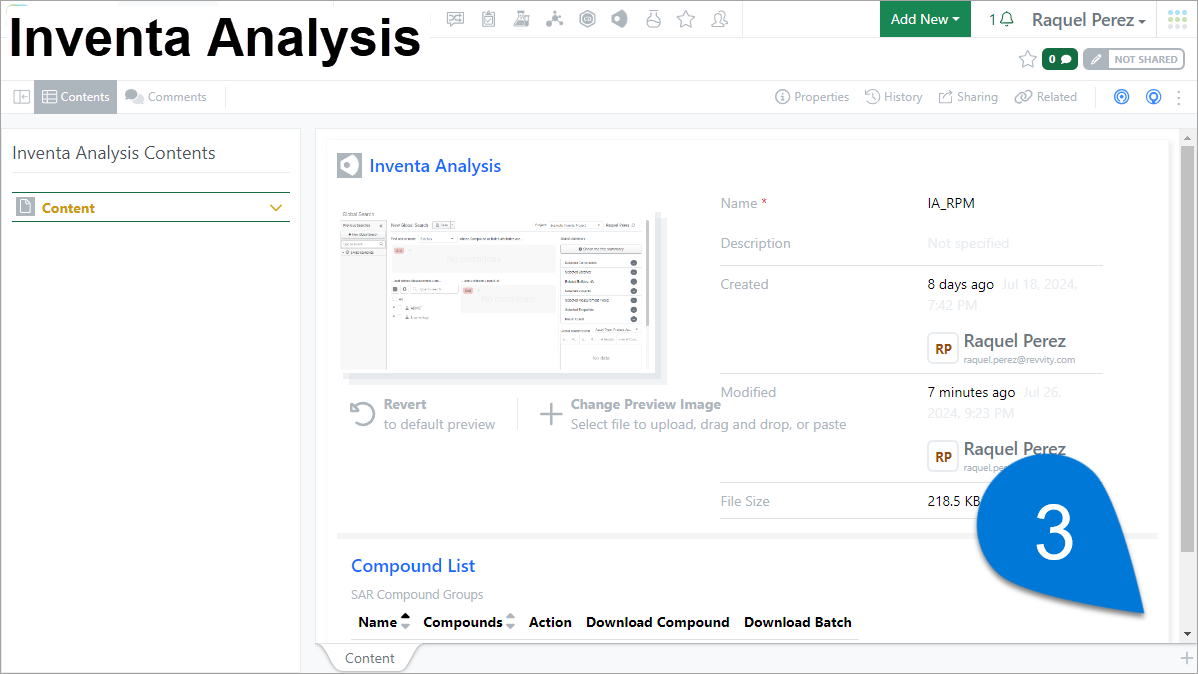Viewport: 1198px width, 674px height.
Task: Click the RP avatar under Created
Action: pyautogui.click(x=943, y=348)
